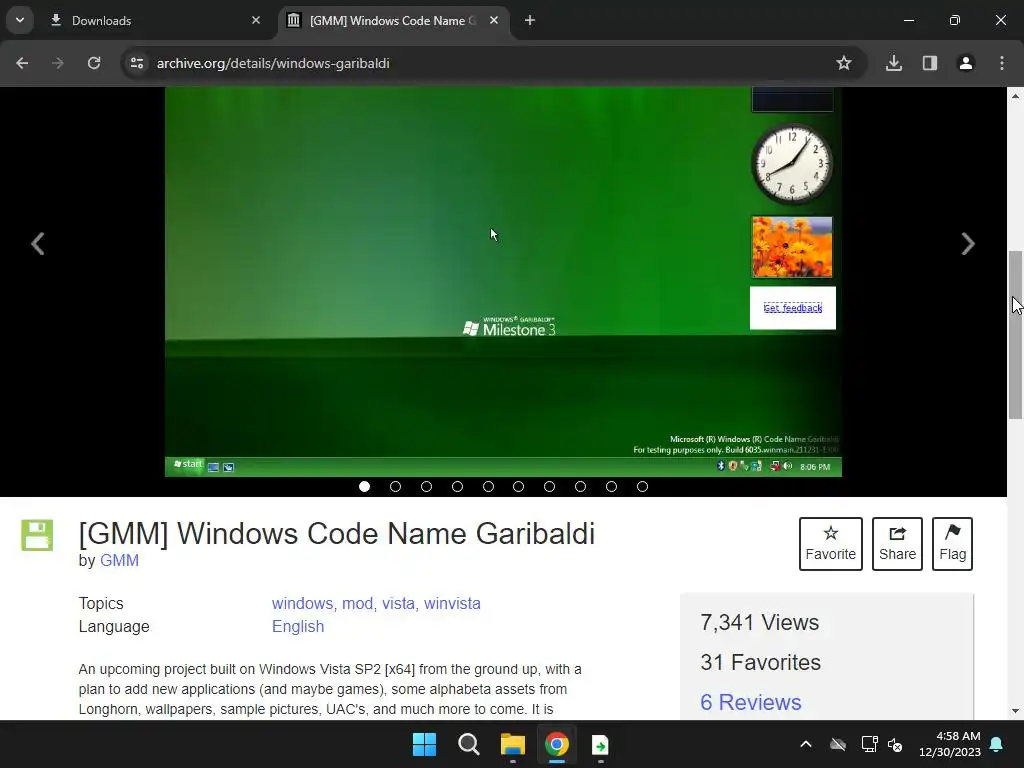Click the '31 Favorites' text

760,662
